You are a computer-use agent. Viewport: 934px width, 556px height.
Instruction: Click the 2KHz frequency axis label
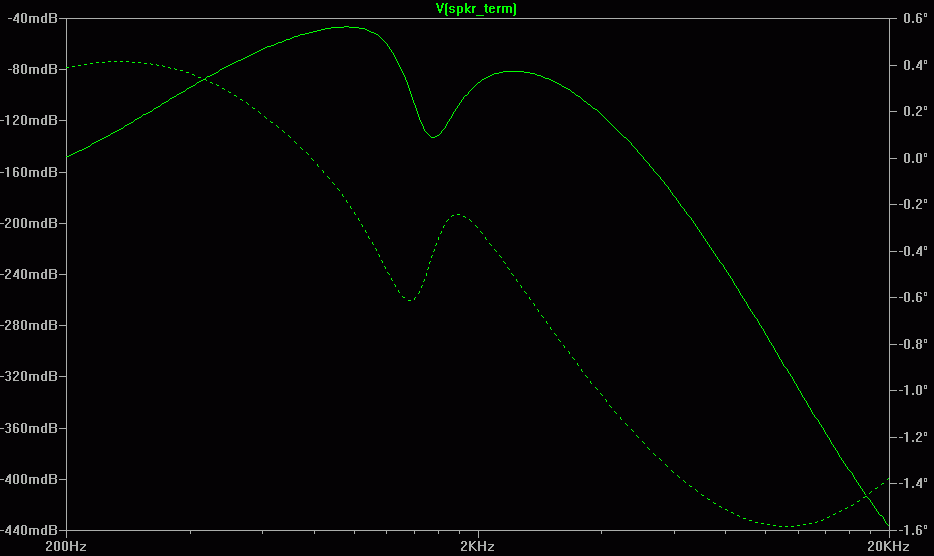(x=477, y=546)
